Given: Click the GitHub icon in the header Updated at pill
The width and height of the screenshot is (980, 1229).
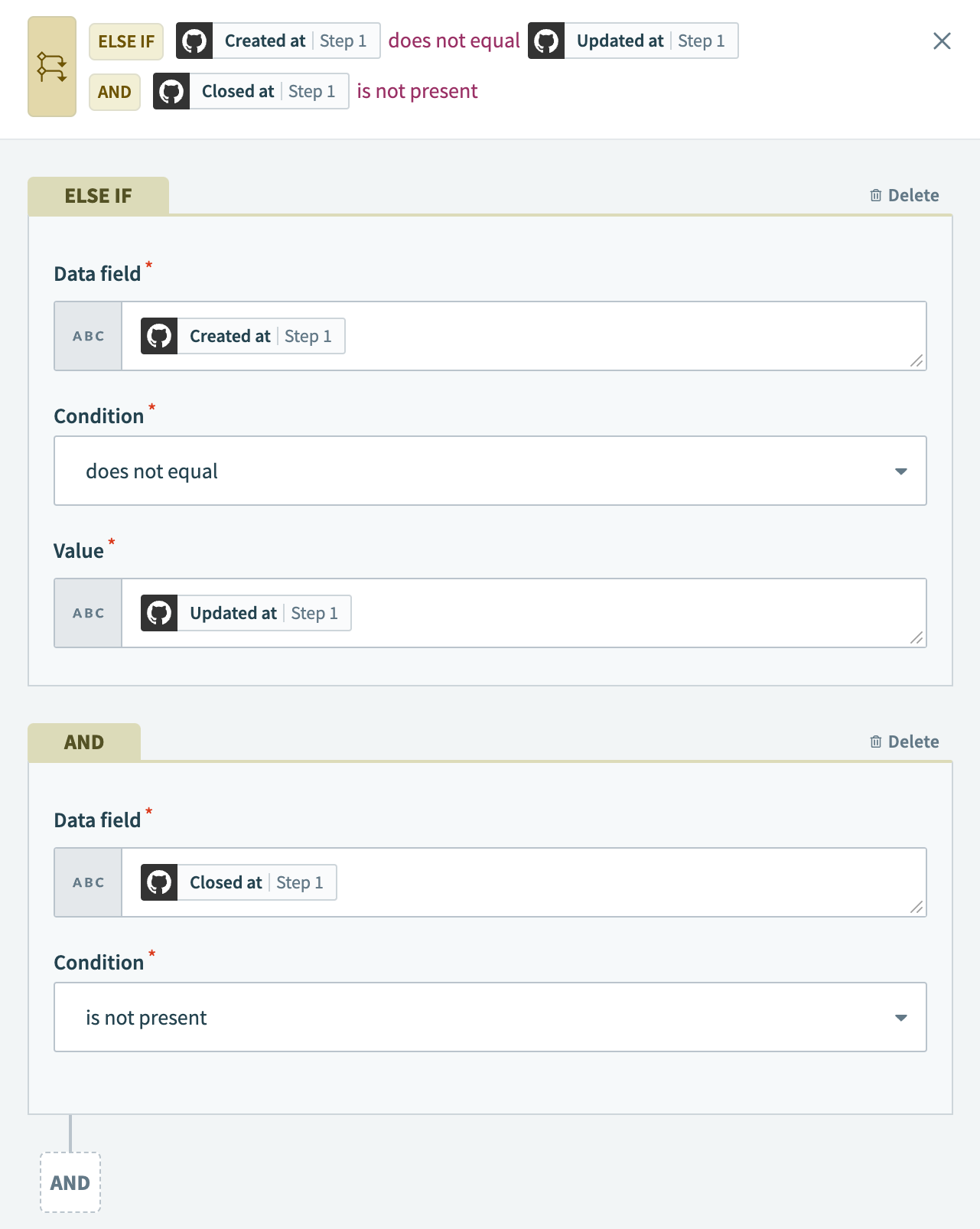Looking at the screenshot, I should coord(546,41).
